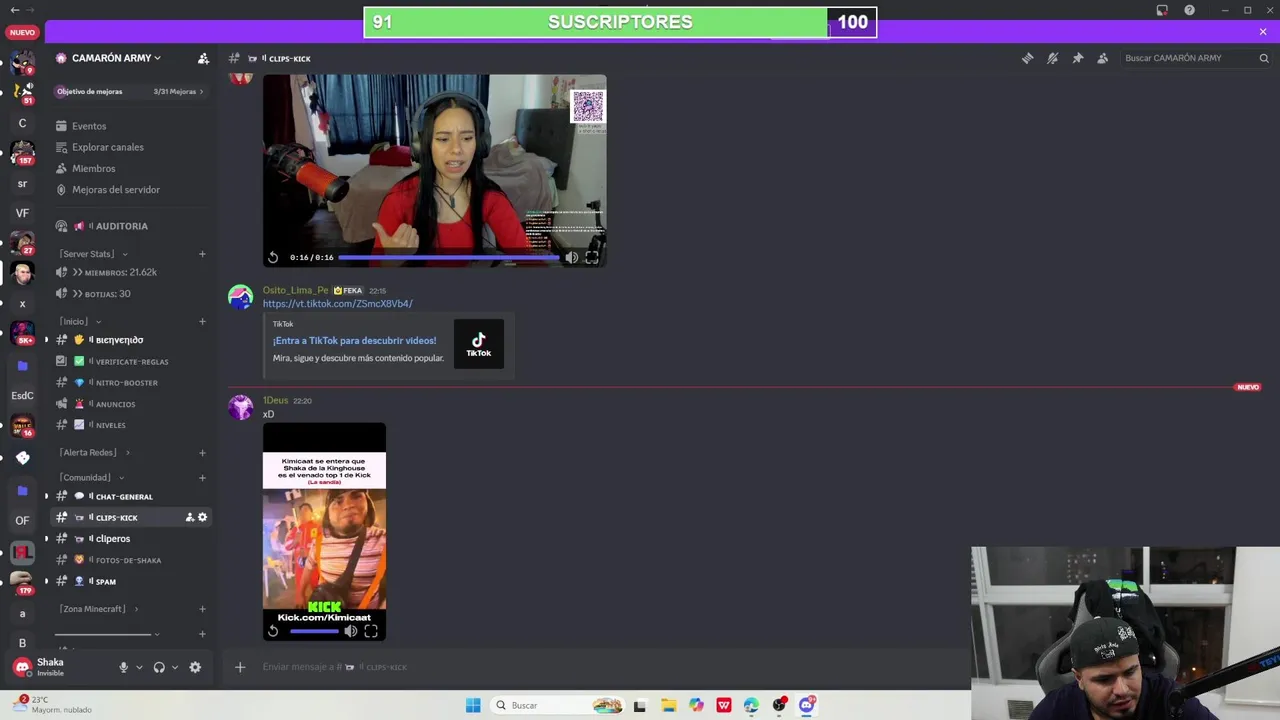This screenshot has width=1280, height=720.
Task: Click Shaka user avatar in panel
Action: click(x=22, y=667)
